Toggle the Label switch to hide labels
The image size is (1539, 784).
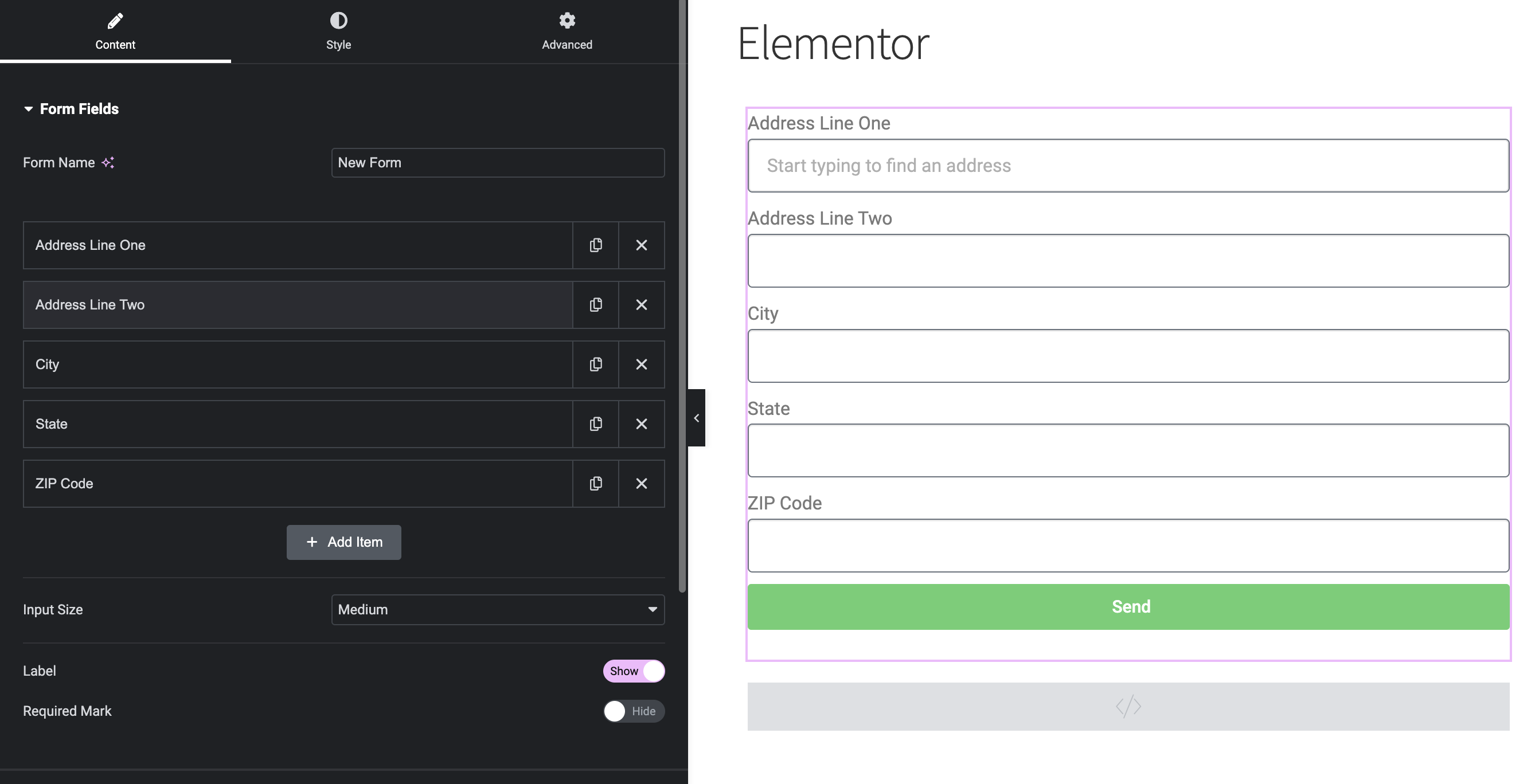[x=634, y=671]
